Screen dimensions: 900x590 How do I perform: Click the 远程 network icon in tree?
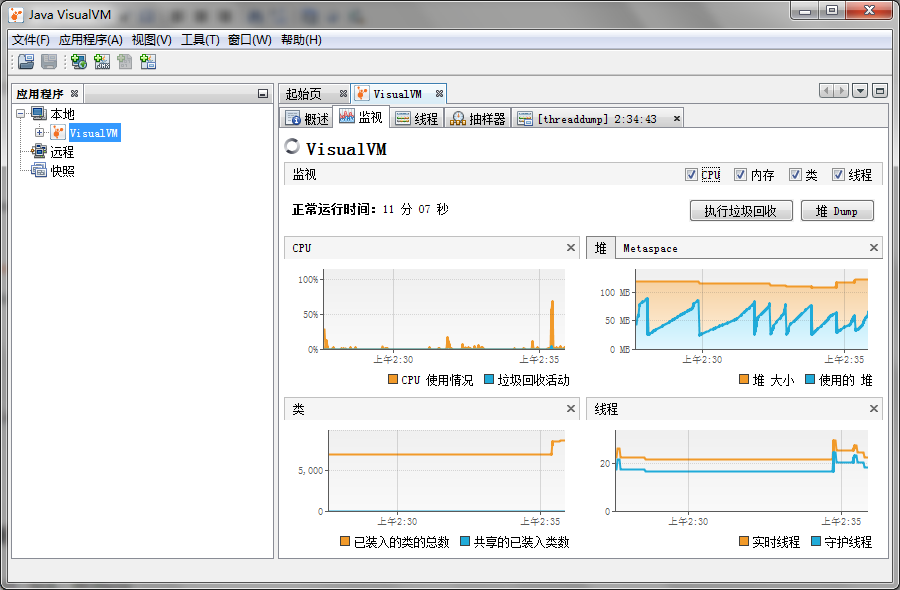pyautogui.click(x=39, y=152)
